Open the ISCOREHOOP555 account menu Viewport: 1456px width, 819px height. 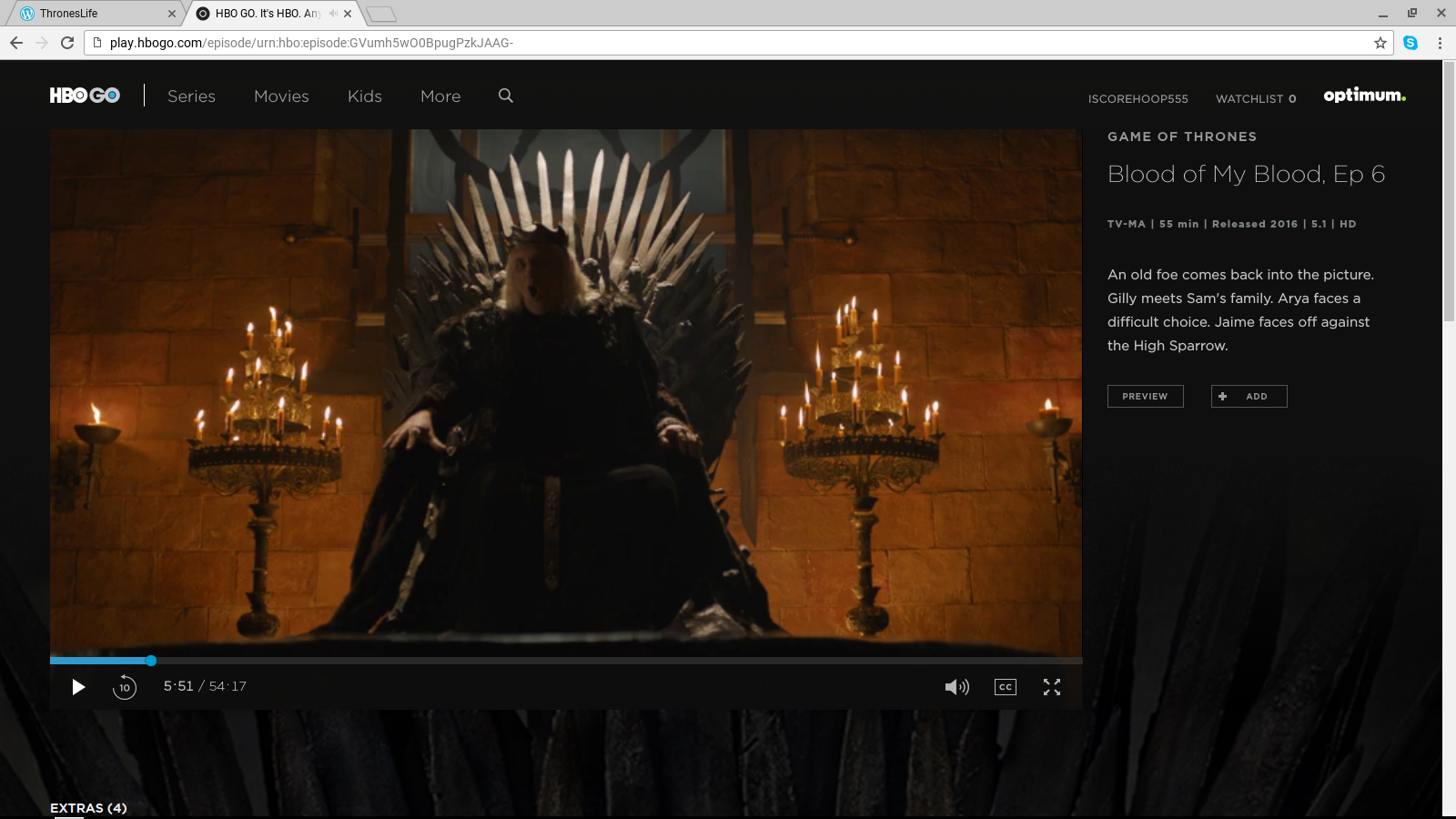1137,98
